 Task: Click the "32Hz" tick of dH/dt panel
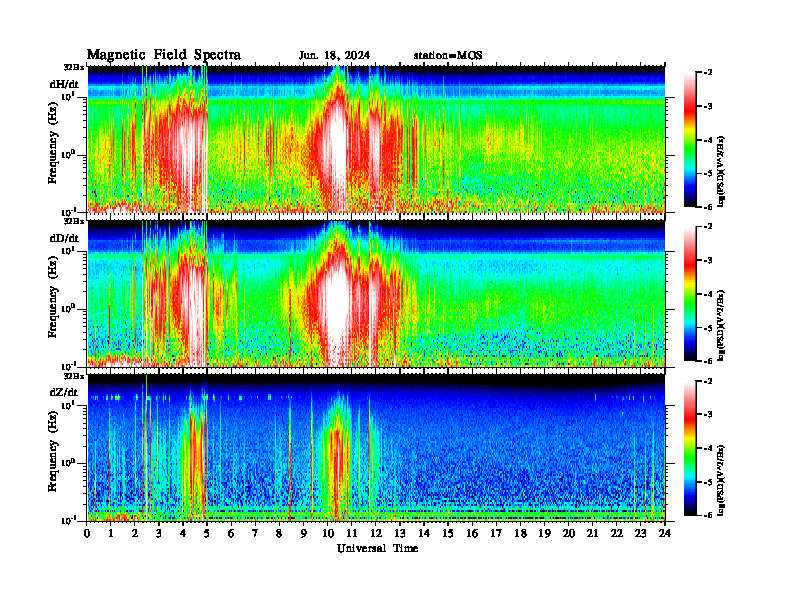(x=74, y=67)
